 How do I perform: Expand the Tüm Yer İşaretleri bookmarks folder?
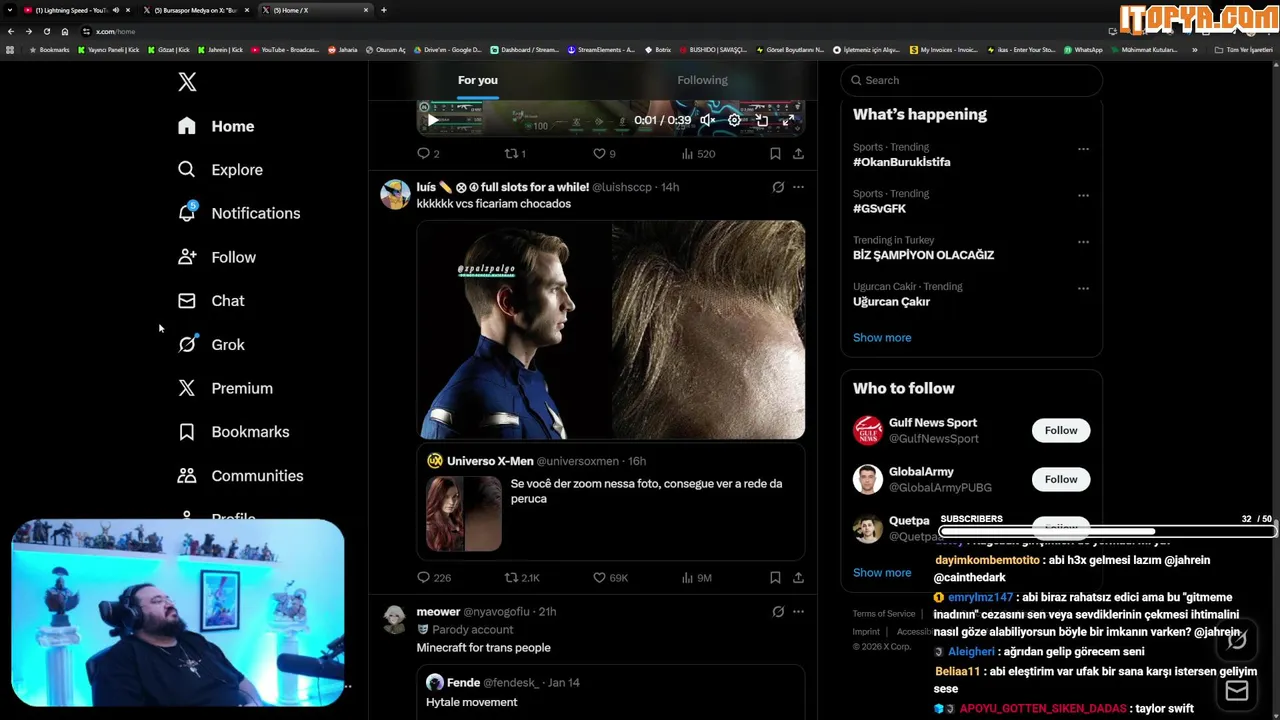[x=1243, y=50]
